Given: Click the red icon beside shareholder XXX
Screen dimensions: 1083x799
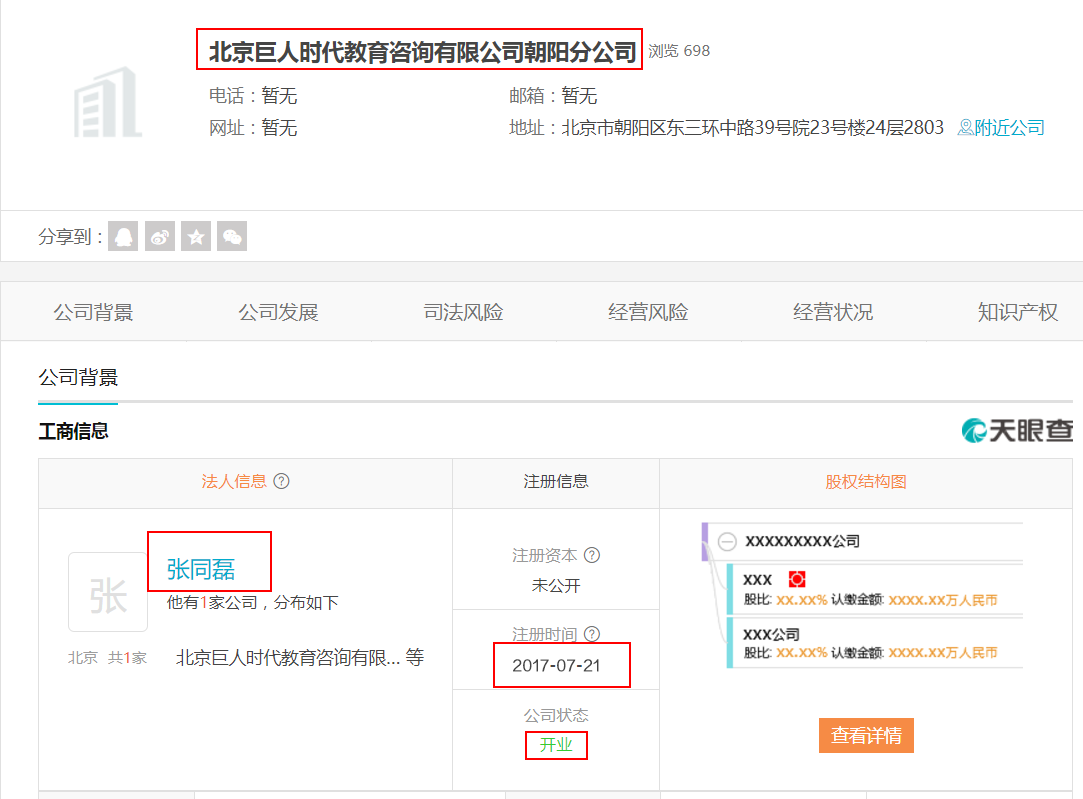Looking at the screenshot, I should coord(797,579).
